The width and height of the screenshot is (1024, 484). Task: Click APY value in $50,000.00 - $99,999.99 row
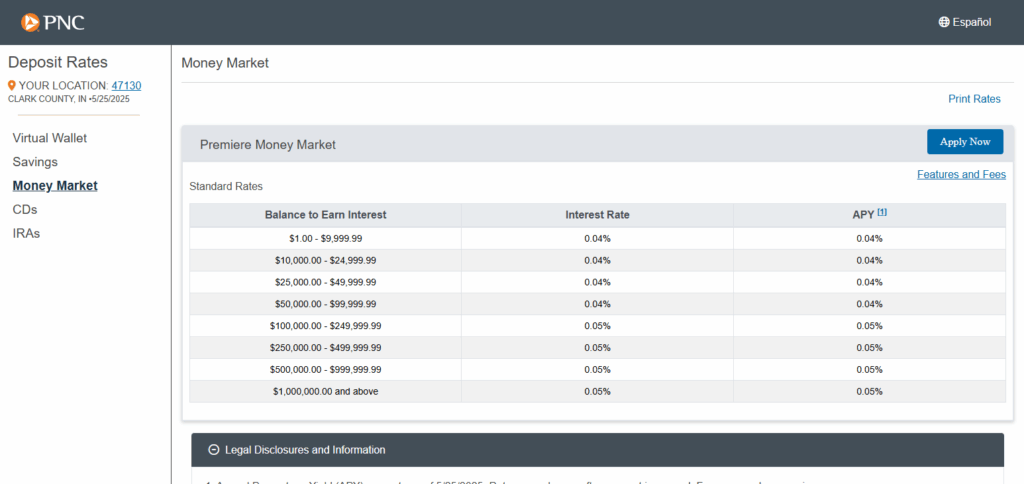[x=869, y=304]
